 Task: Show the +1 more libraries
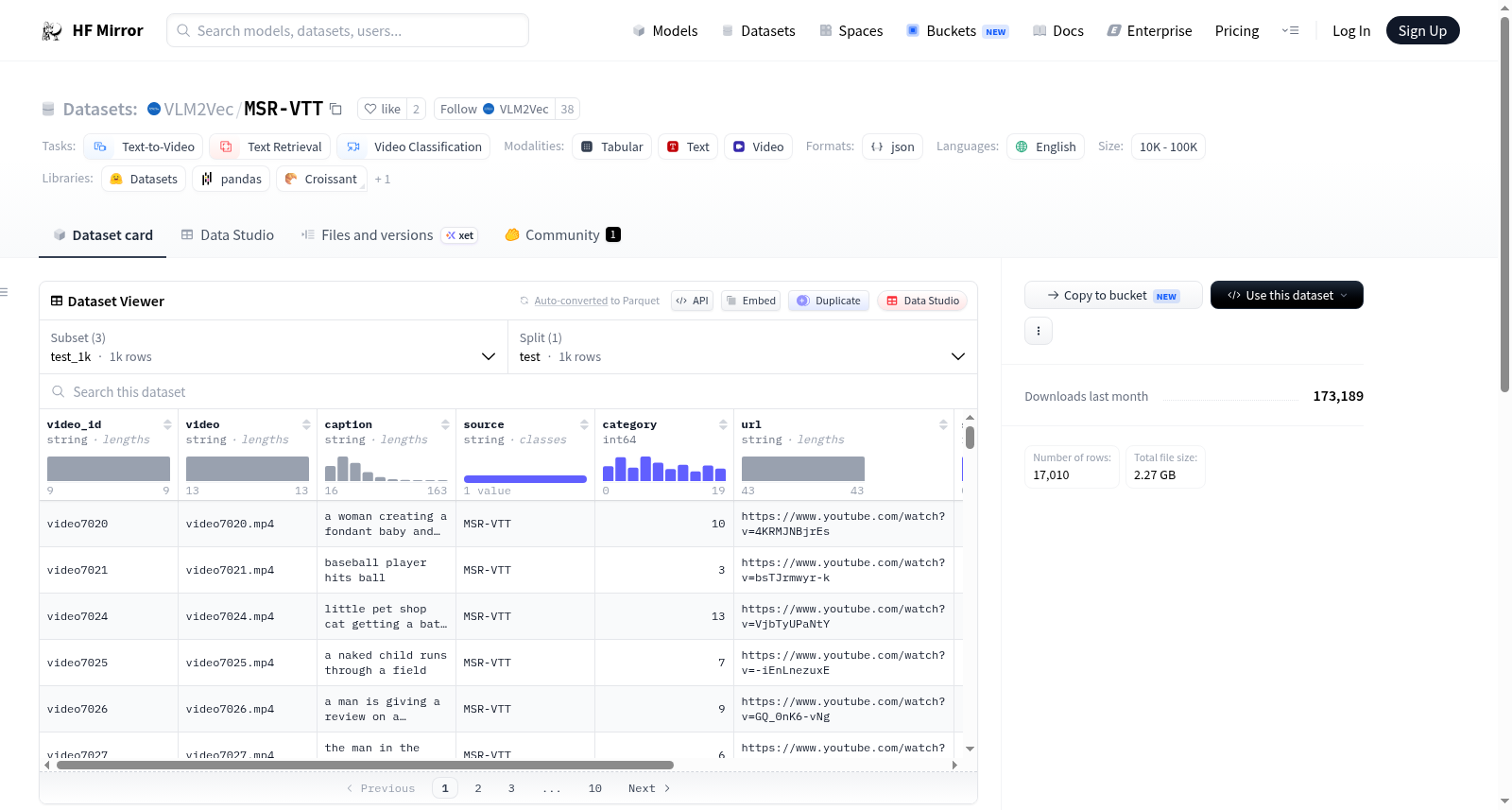click(x=382, y=180)
